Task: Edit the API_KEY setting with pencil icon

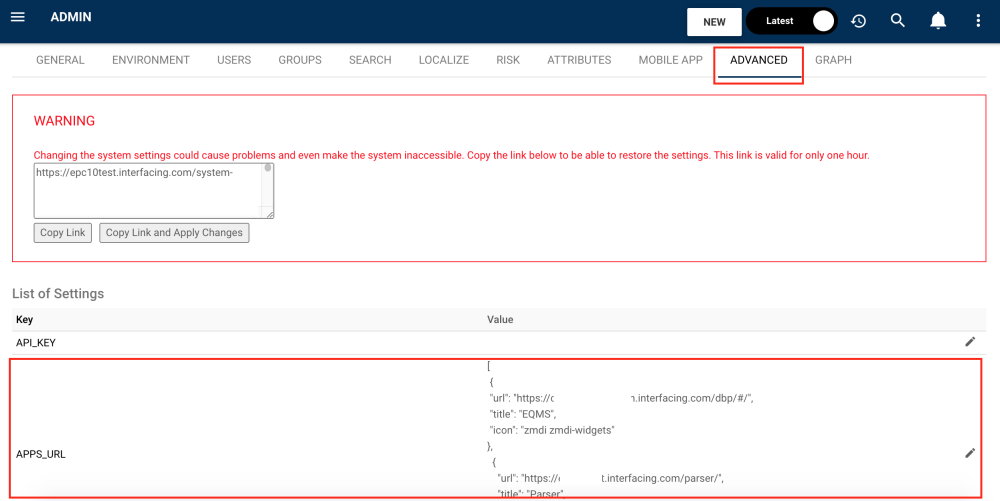Action: coord(970,342)
